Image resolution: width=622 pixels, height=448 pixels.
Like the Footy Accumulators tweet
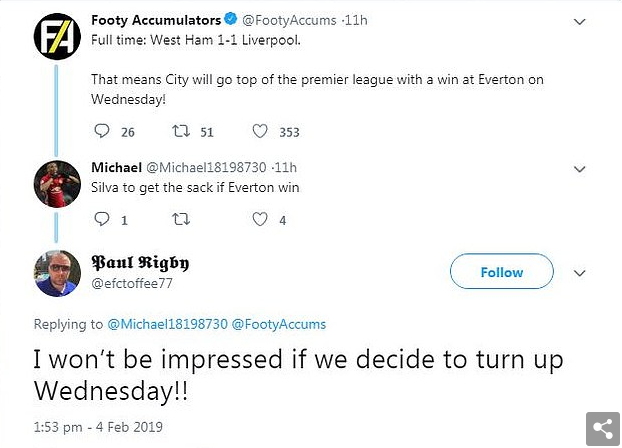pos(260,131)
